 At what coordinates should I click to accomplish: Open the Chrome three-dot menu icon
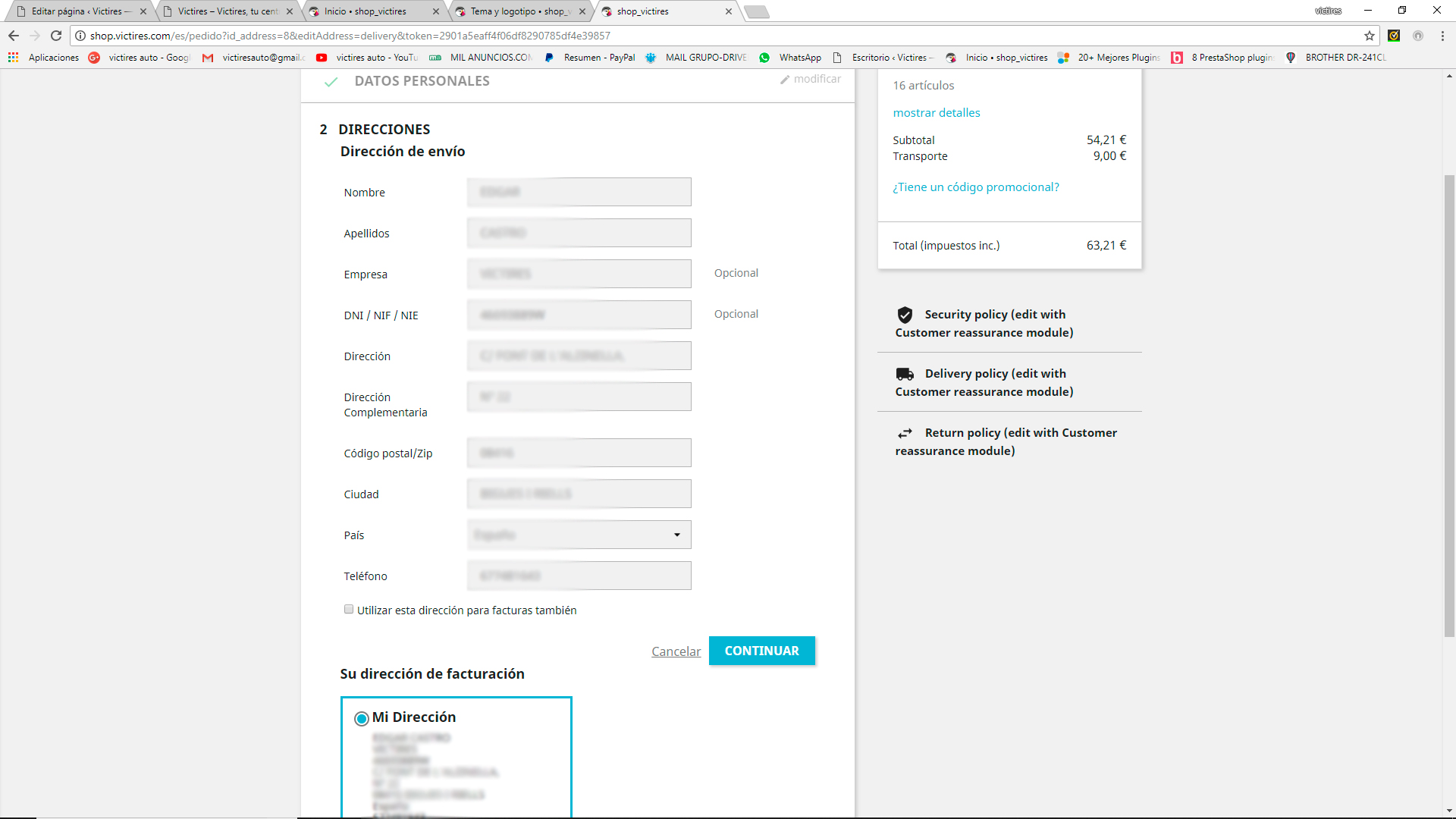(1442, 36)
